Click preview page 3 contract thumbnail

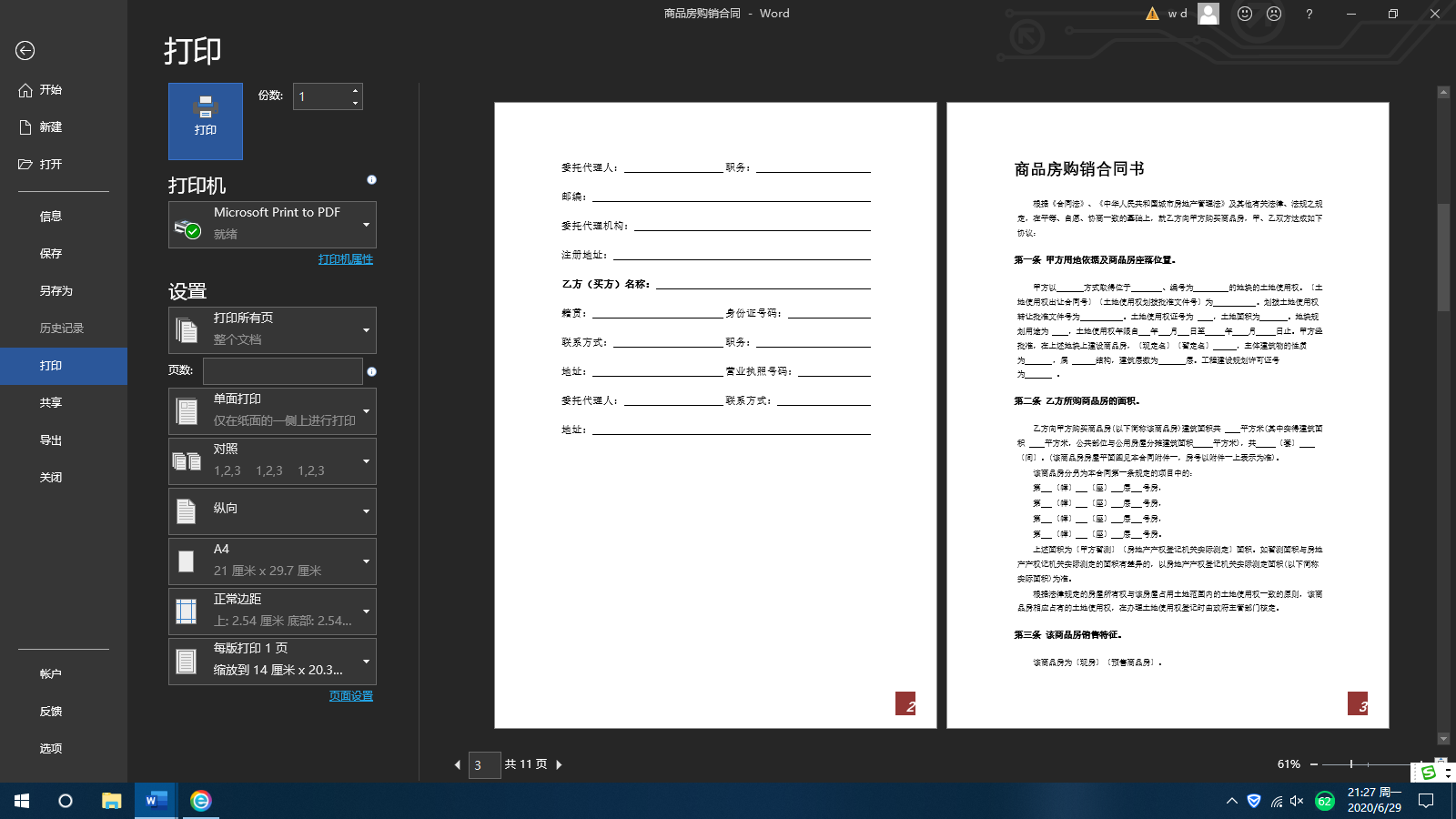pyautogui.click(x=1168, y=415)
